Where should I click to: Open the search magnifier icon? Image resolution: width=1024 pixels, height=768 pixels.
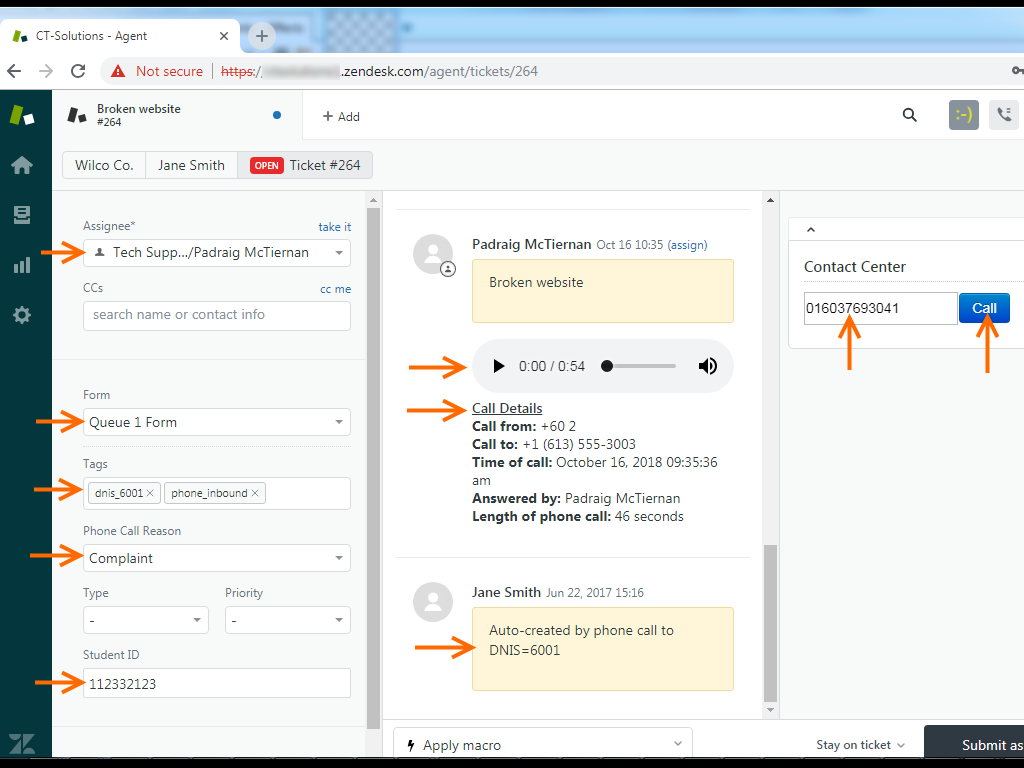pos(910,116)
